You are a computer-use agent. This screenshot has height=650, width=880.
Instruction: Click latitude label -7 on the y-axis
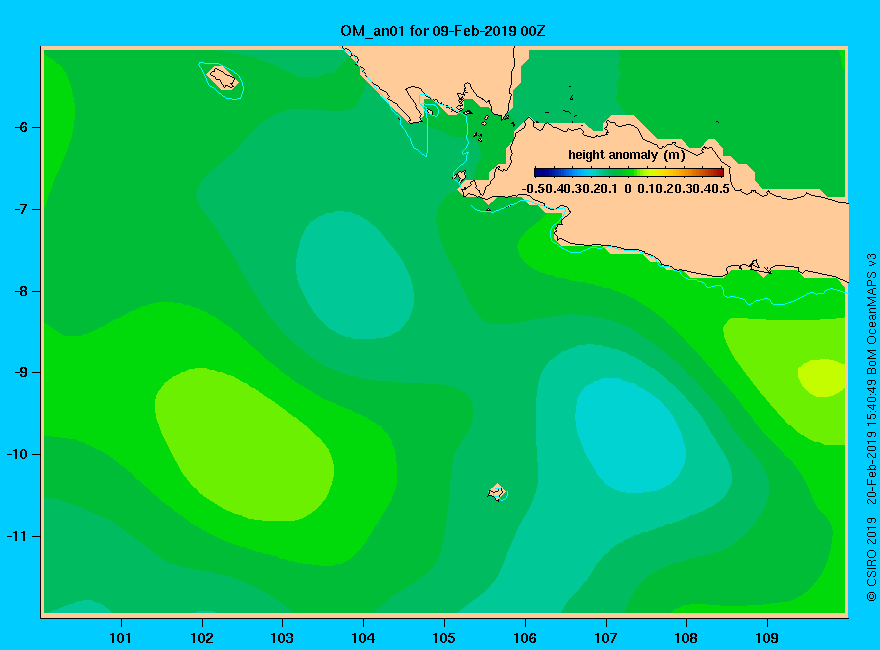20,209
